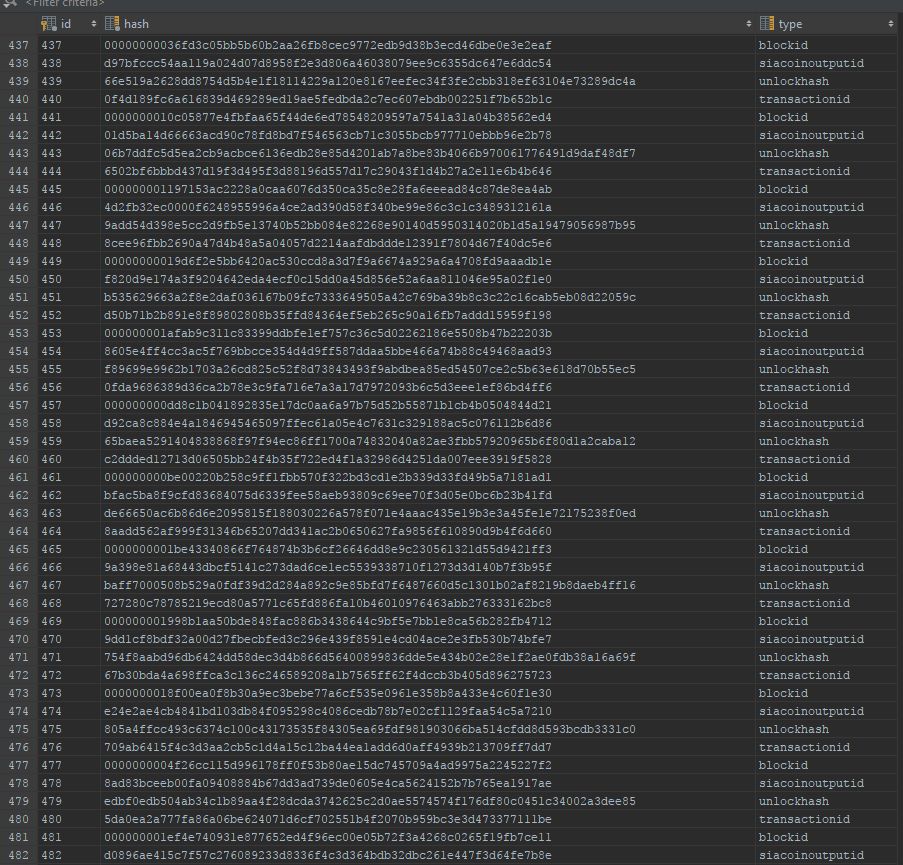903x865 pixels.
Task: Select hash cell starting d50b71b2b891e8f8
Action: (x=428, y=315)
